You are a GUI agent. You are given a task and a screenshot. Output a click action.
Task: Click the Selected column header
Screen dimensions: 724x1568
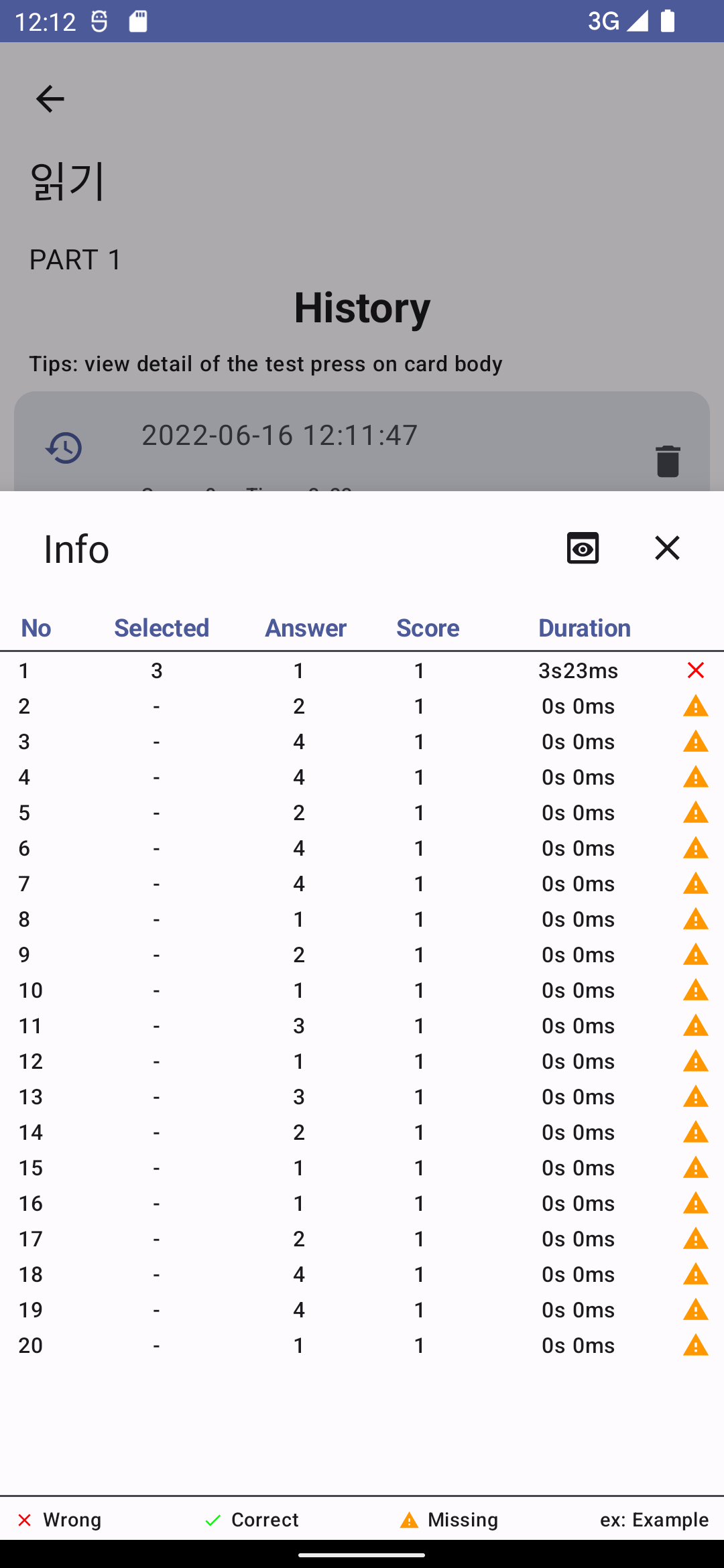tap(162, 628)
